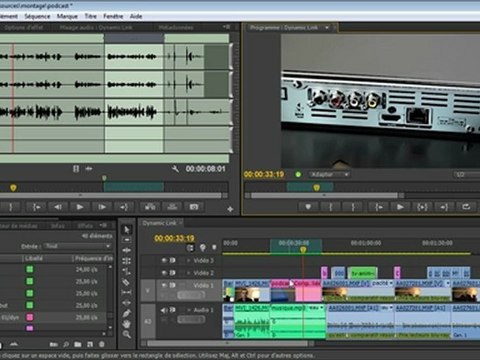Select the Zoom magnifier tool
The image size is (480, 360).
click(x=127, y=334)
